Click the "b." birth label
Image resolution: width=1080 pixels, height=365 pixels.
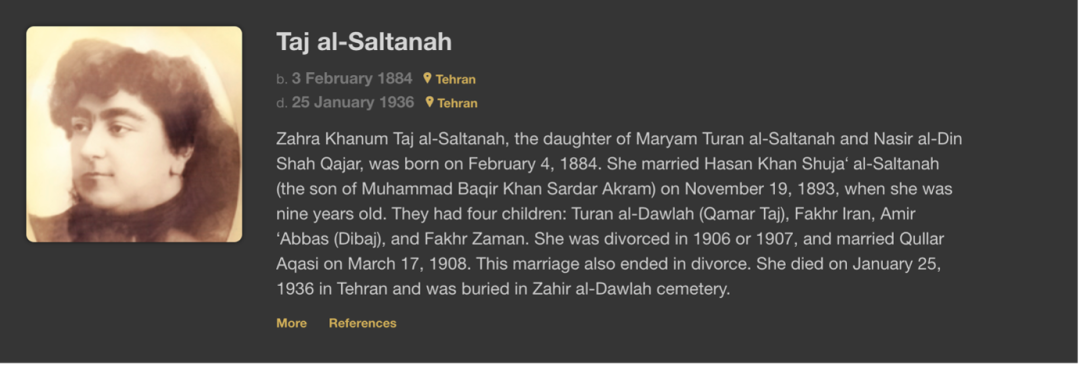pos(282,79)
